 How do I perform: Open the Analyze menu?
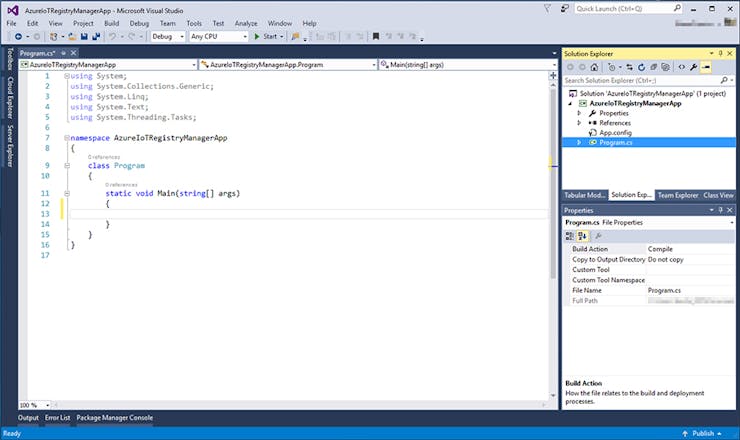tap(246, 23)
